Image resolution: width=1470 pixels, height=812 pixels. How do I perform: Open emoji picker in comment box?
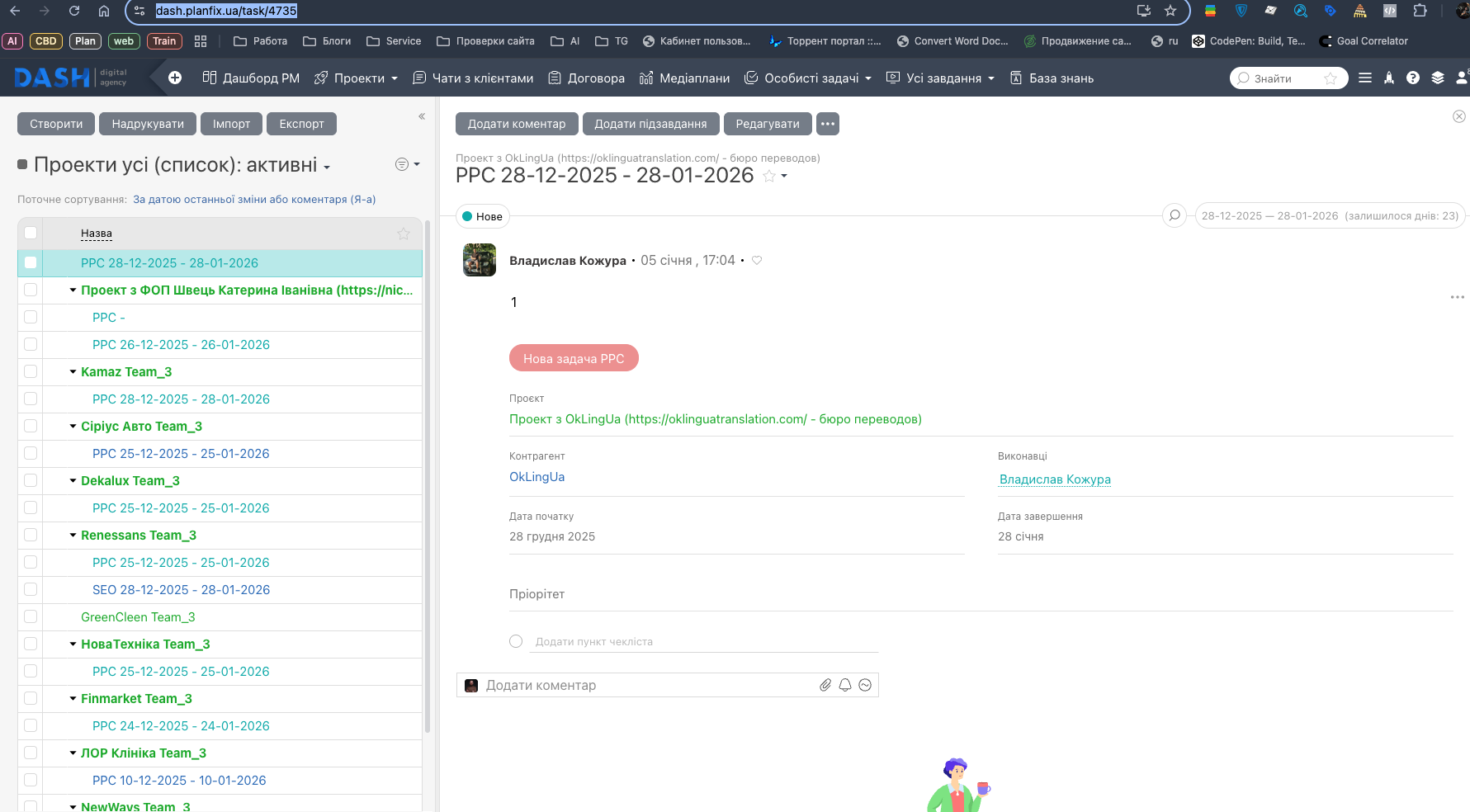pos(865,685)
